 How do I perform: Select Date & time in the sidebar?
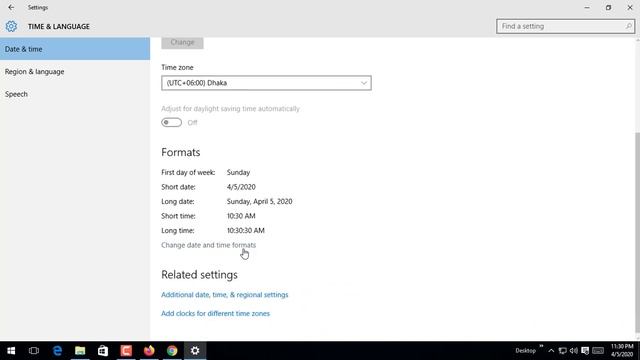(x=75, y=49)
